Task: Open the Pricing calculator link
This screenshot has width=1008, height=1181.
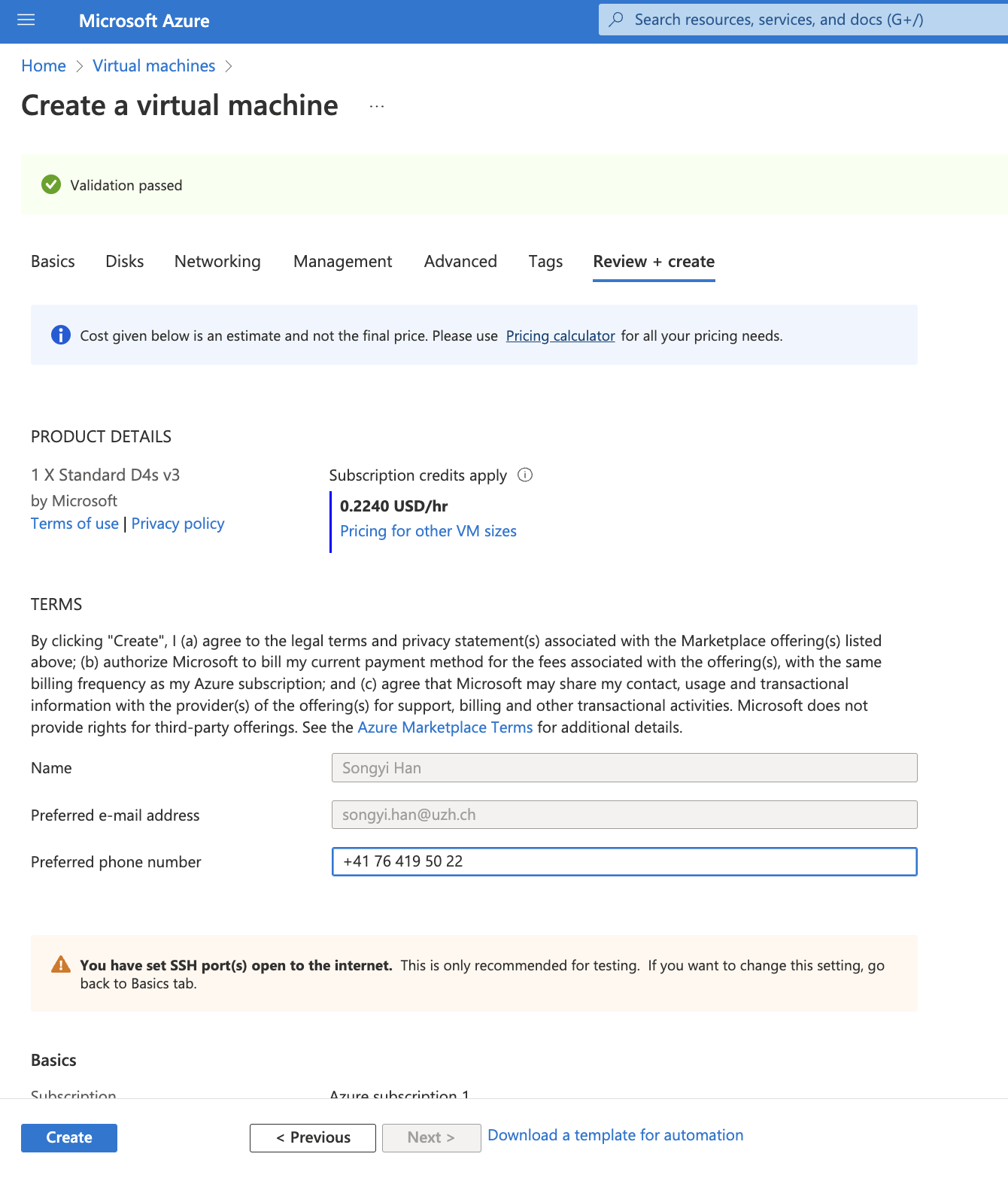Action: (560, 335)
